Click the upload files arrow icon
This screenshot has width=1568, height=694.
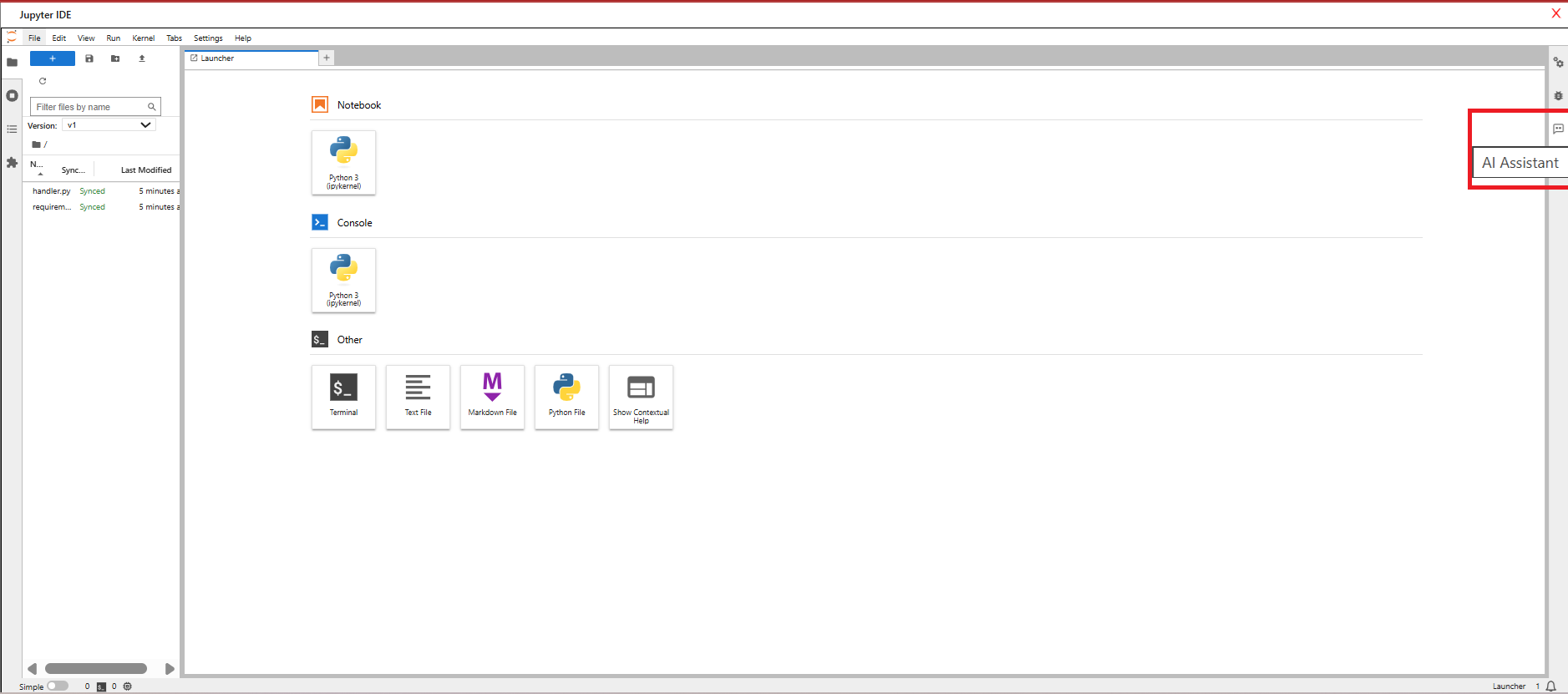pos(142,58)
